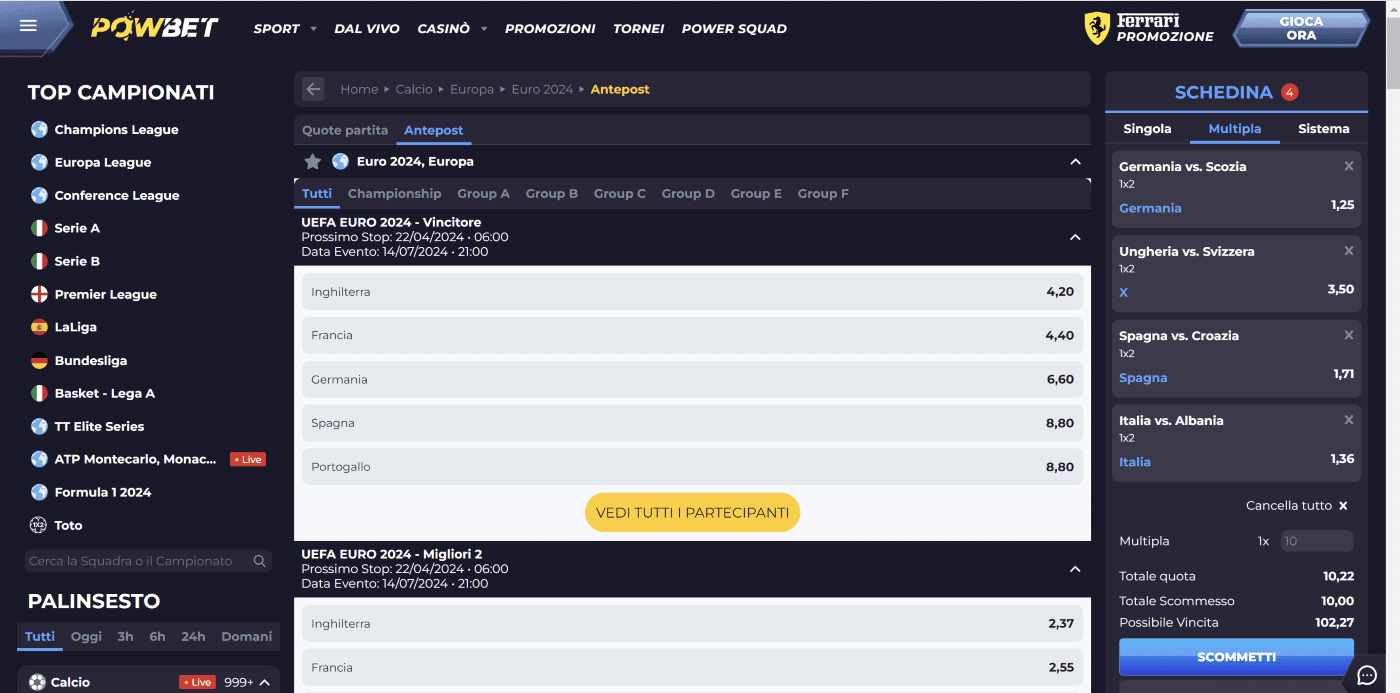Select the Group F filter tab
This screenshot has height=693, width=1400.
[x=823, y=193]
